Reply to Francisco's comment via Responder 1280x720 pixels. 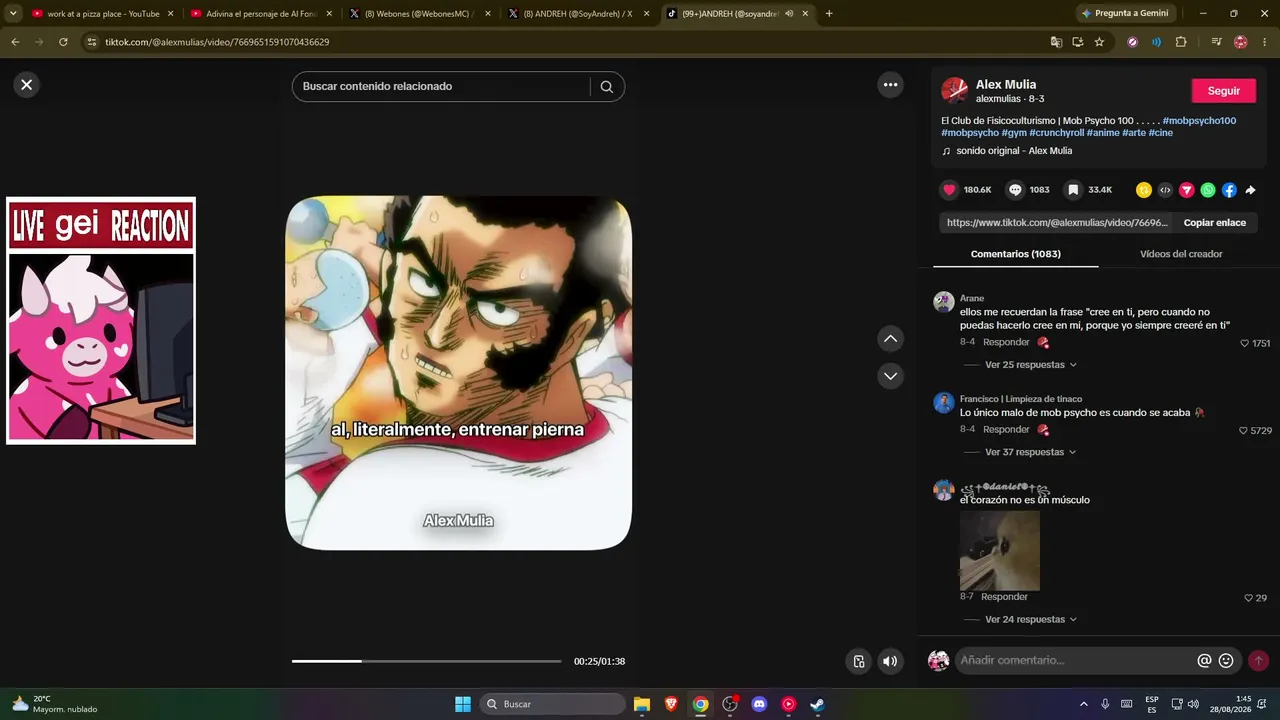pos(1006,429)
